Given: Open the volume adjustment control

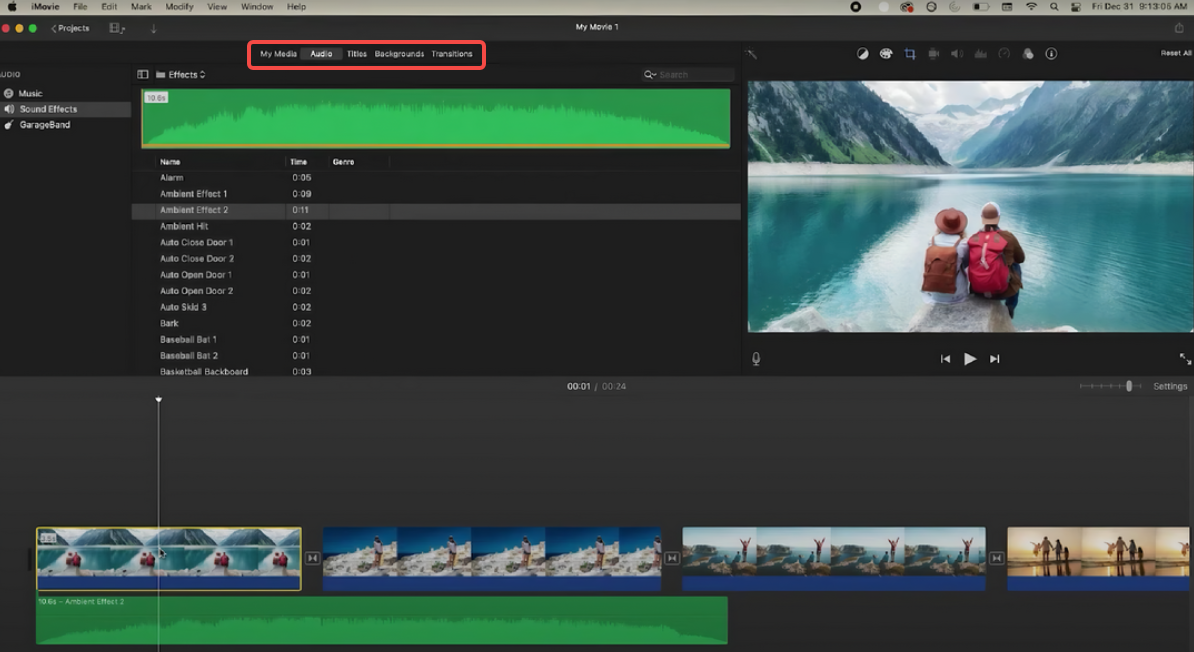Looking at the screenshot, I should pos(957,54).
